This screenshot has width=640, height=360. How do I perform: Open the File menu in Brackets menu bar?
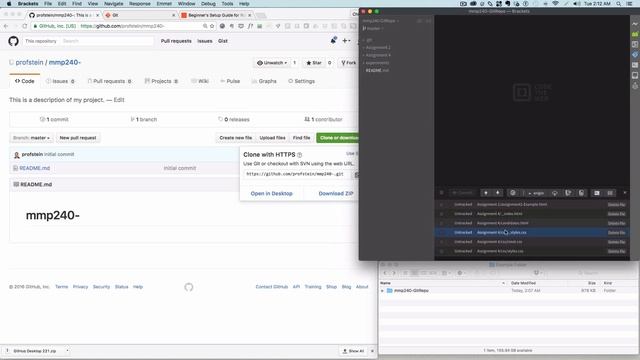48,4
